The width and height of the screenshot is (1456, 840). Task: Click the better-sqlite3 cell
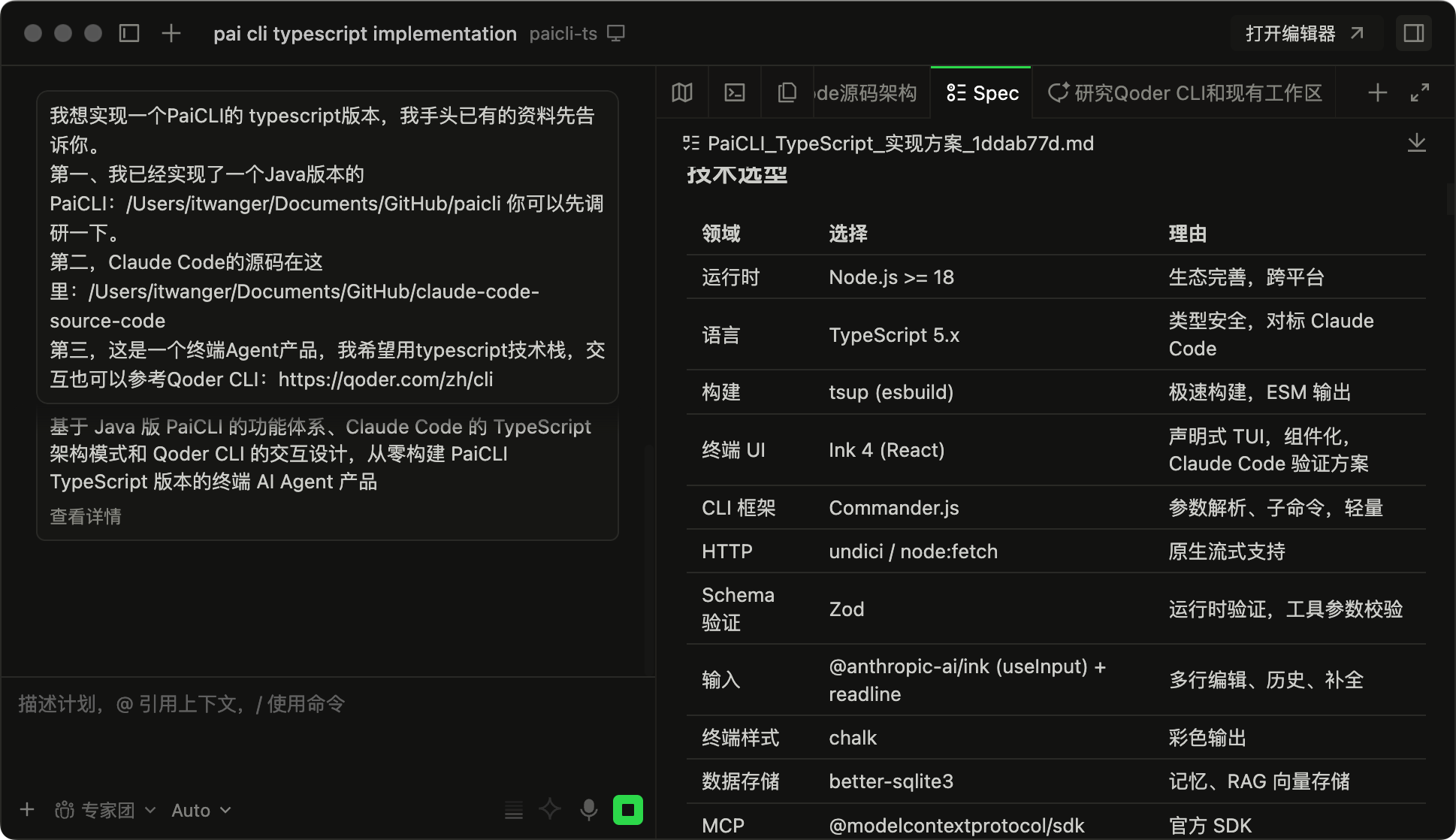pyautogui.click(x=891, y=781)
